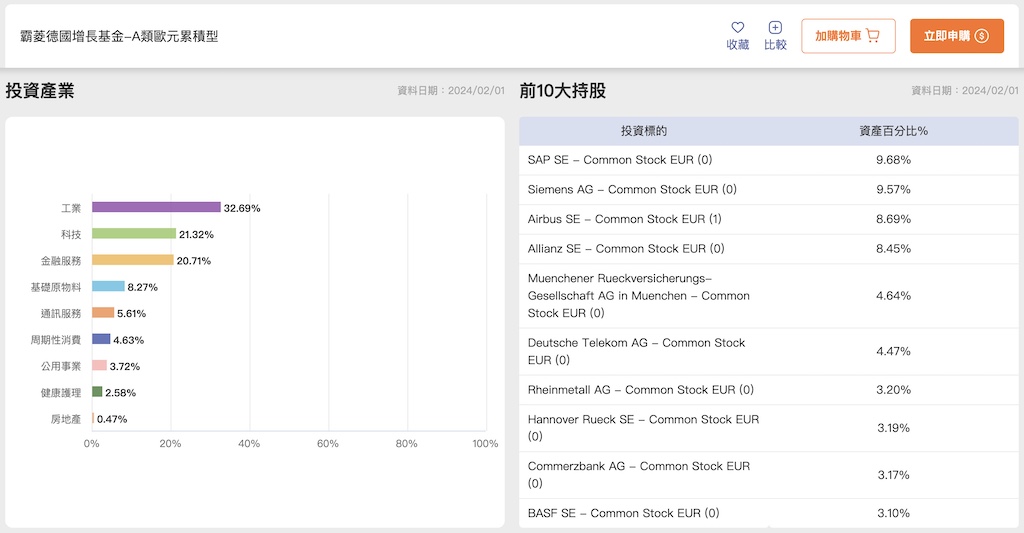Click the fund title 霸菱德國增長基金
The image size is (1024, 533).
pos(119,36)
